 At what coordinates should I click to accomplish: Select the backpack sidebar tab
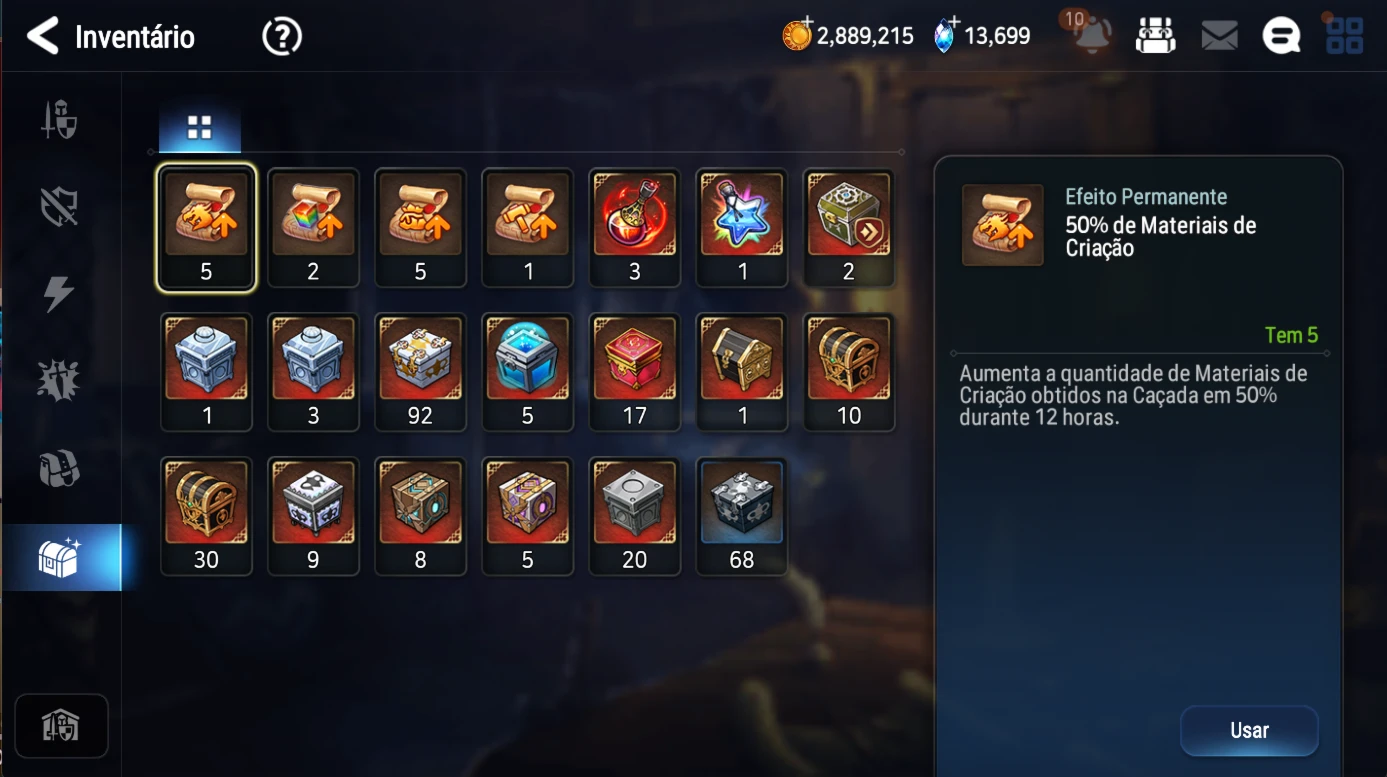click(x=60, y=468)
